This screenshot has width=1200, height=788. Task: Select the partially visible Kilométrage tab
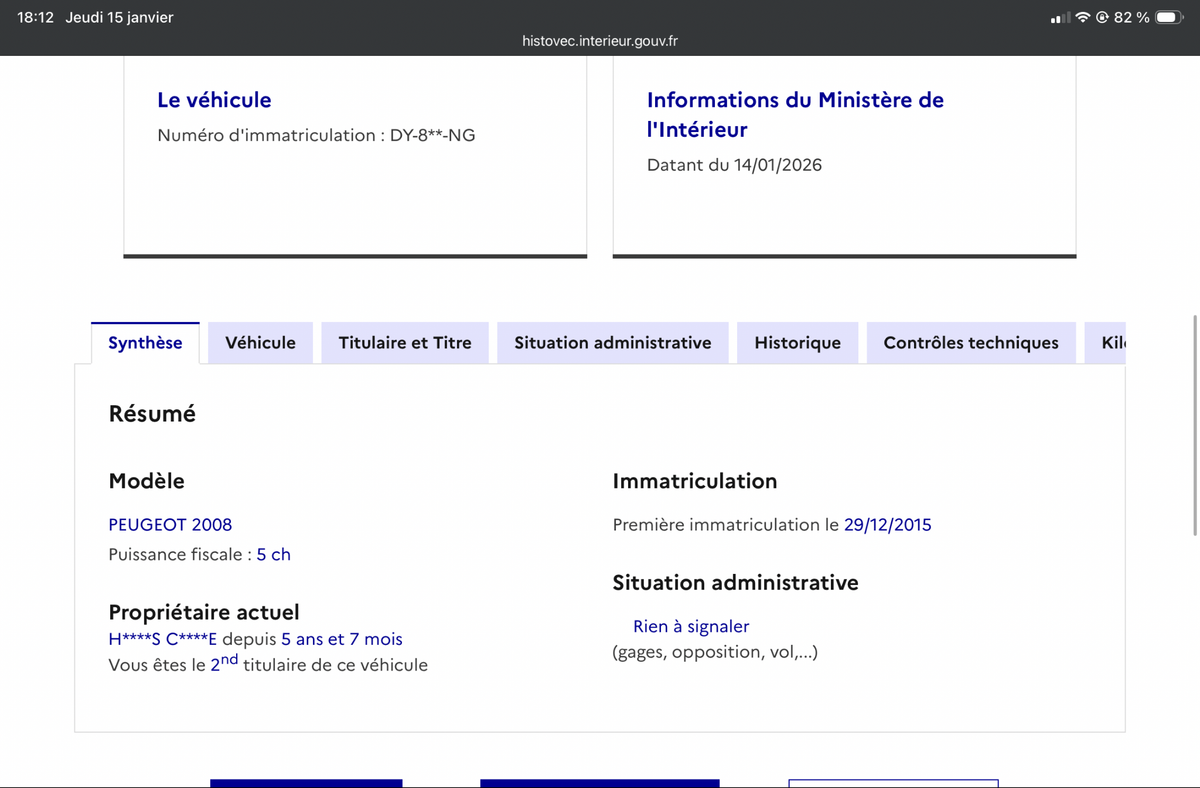click(x=1112, y=343)
